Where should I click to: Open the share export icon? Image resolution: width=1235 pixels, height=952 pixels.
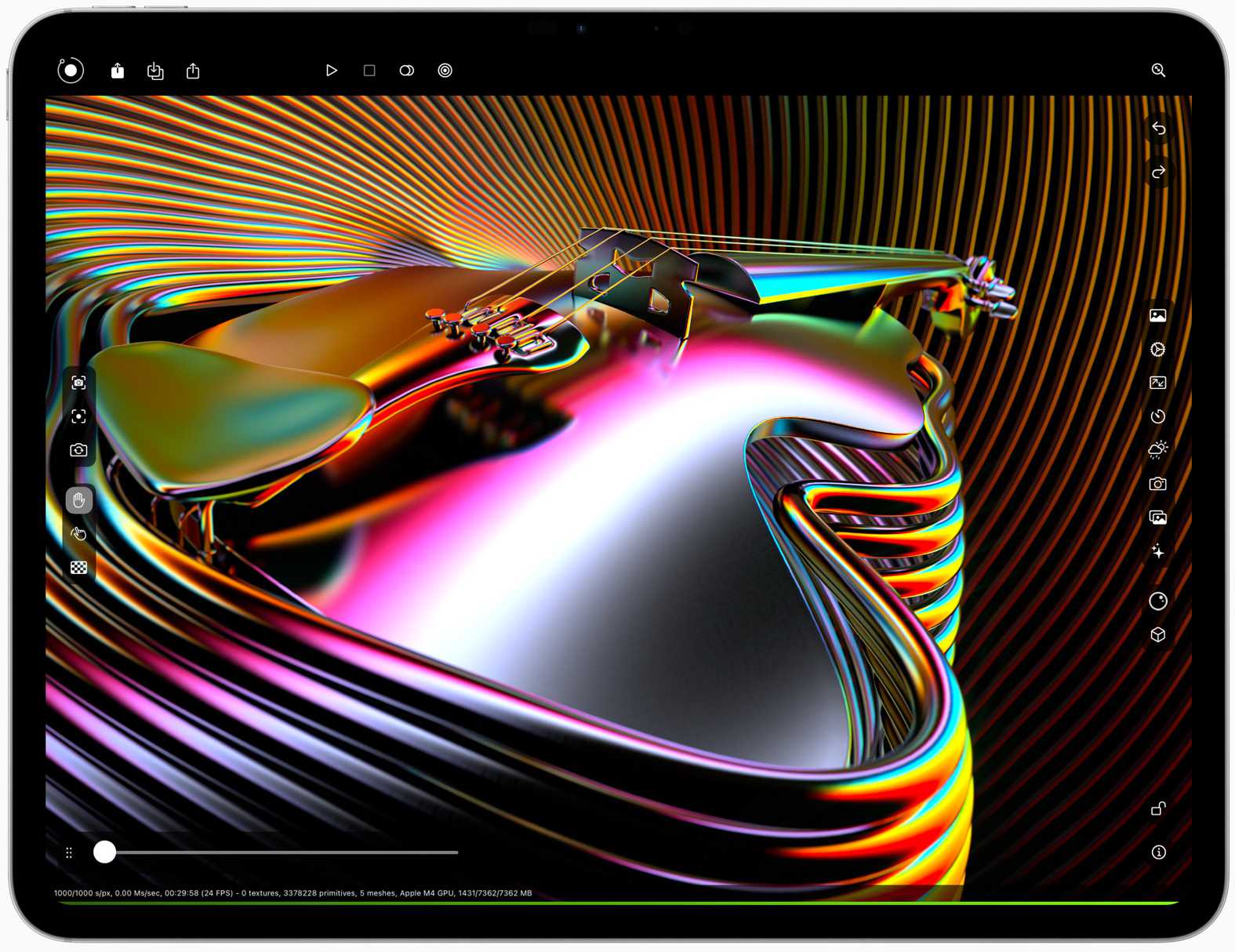[x=193, y=71]
